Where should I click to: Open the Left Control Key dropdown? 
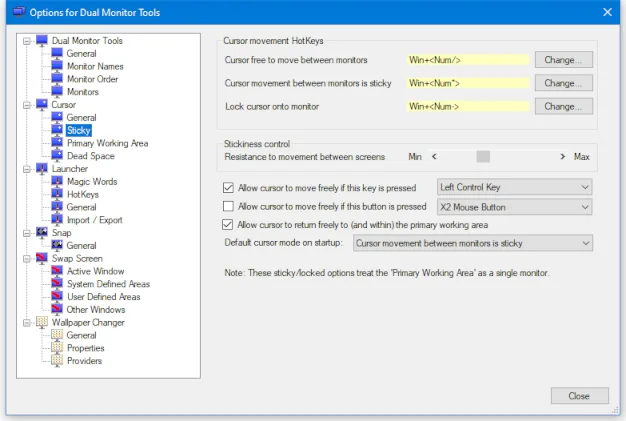pos(514,187)
